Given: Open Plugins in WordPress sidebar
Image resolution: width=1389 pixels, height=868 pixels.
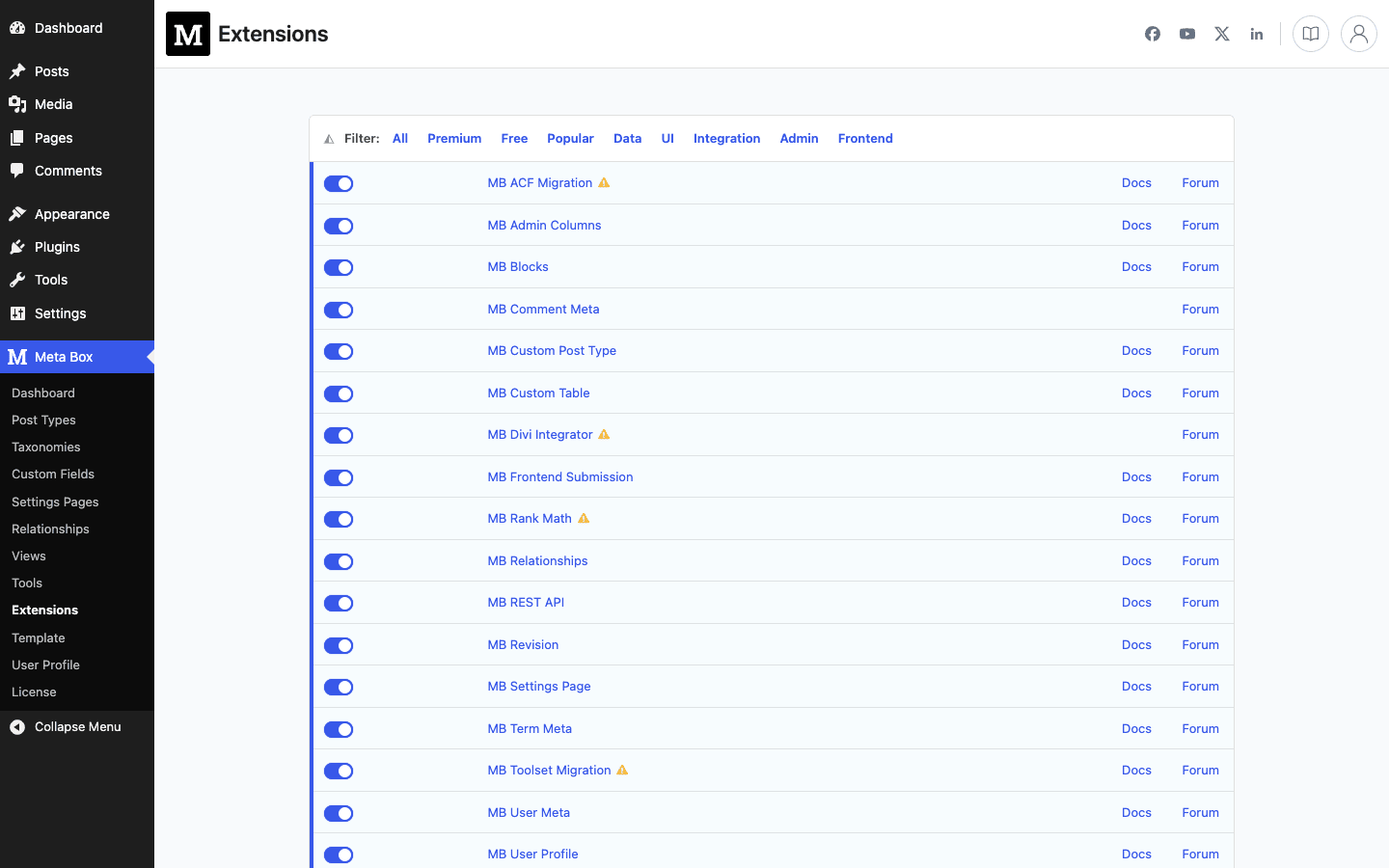Looking at the screenshot, I should point(77,247).
